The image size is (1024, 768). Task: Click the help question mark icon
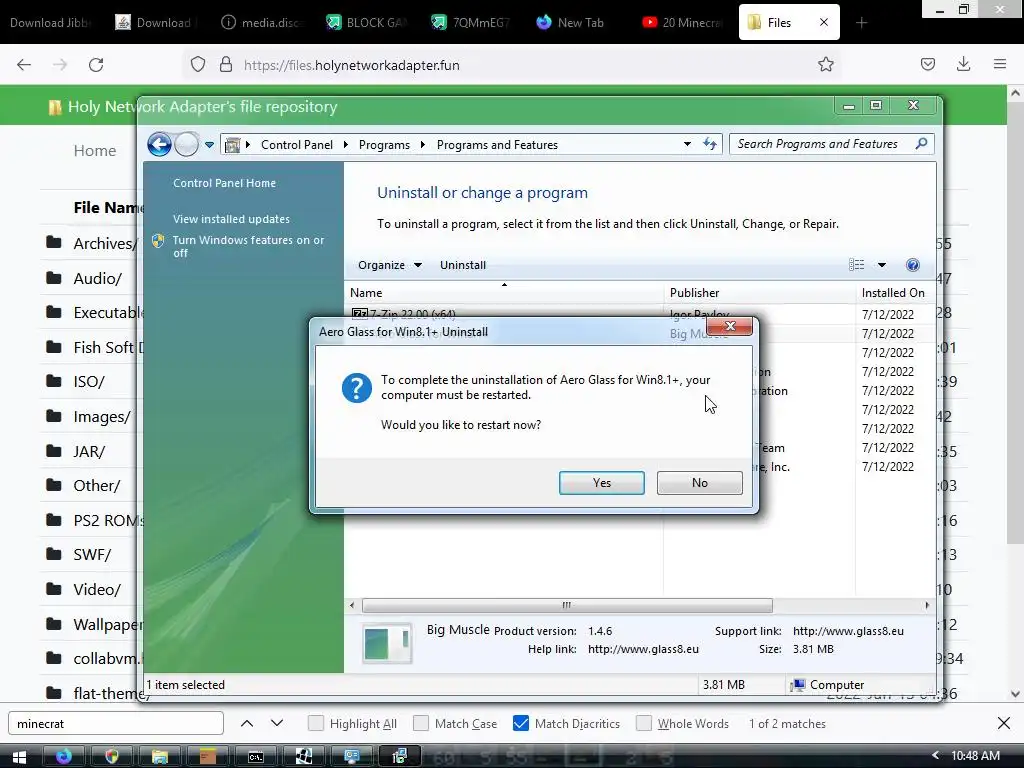click(x=913, y=265)
